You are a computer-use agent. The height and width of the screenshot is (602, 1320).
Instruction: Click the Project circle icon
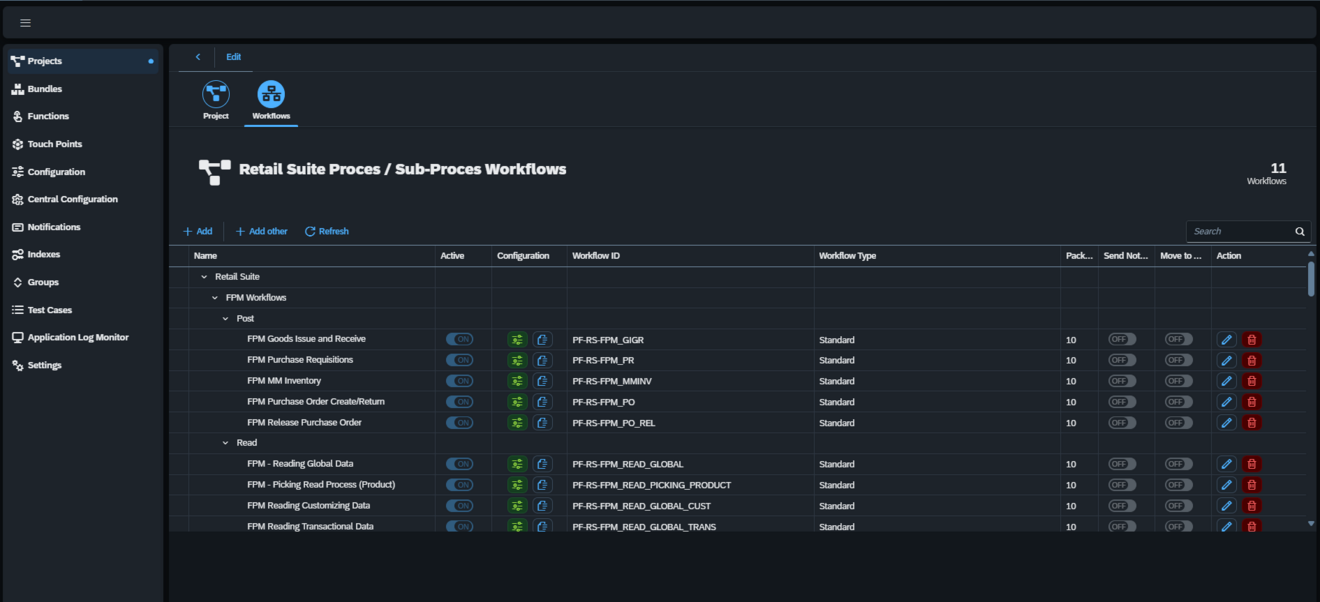216,95
